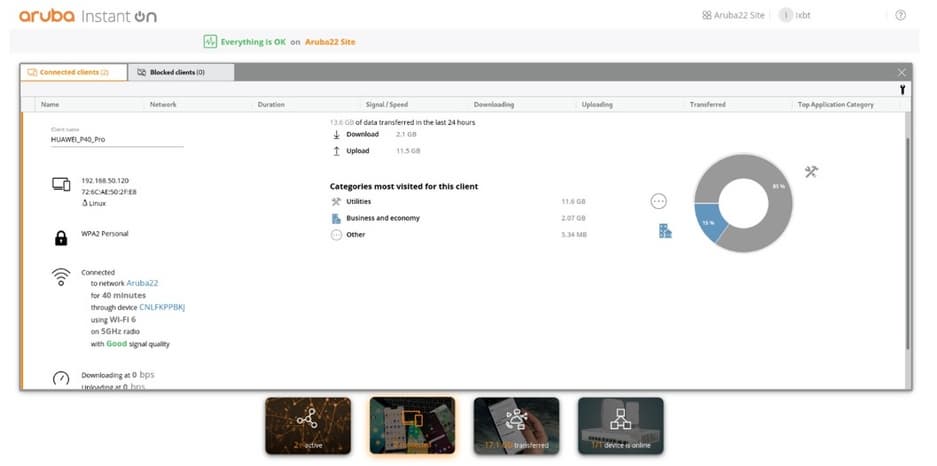
Task: Click the panel vertical scrollbar
Action: 908,243
